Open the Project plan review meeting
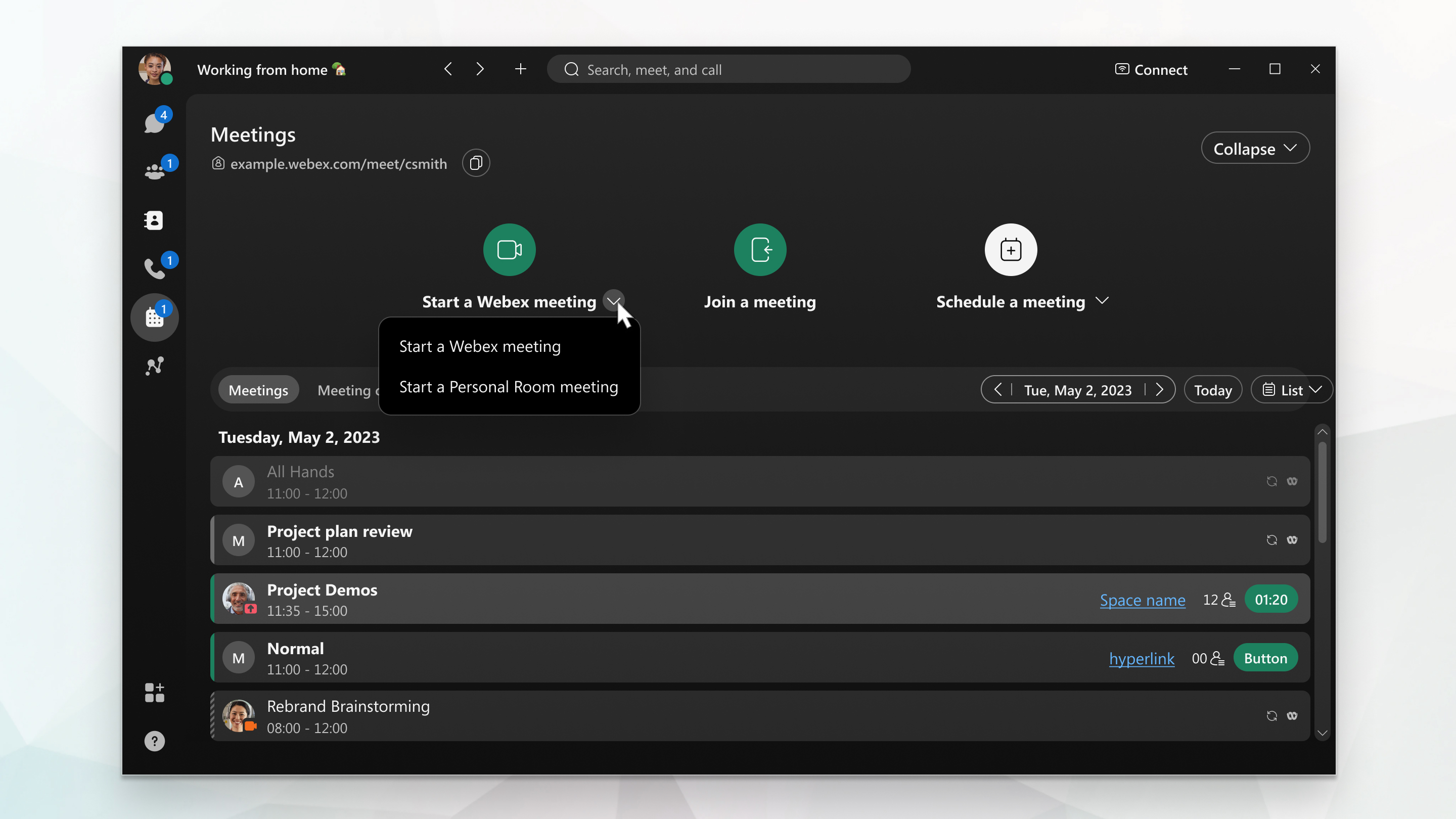The image size is (1456, 819). click(x=760, y=540)
